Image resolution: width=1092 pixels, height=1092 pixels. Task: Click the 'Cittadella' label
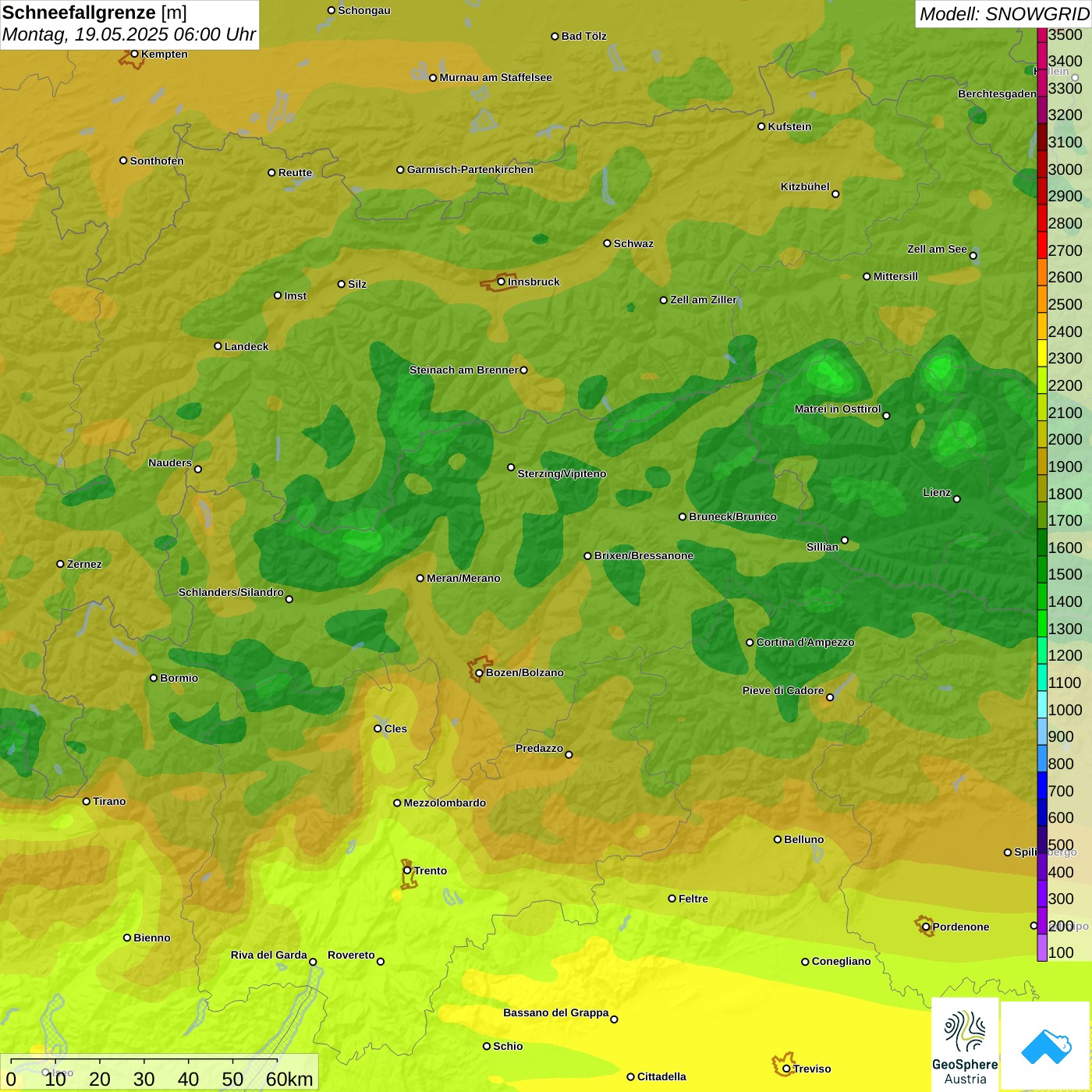tap(661, 1076)
